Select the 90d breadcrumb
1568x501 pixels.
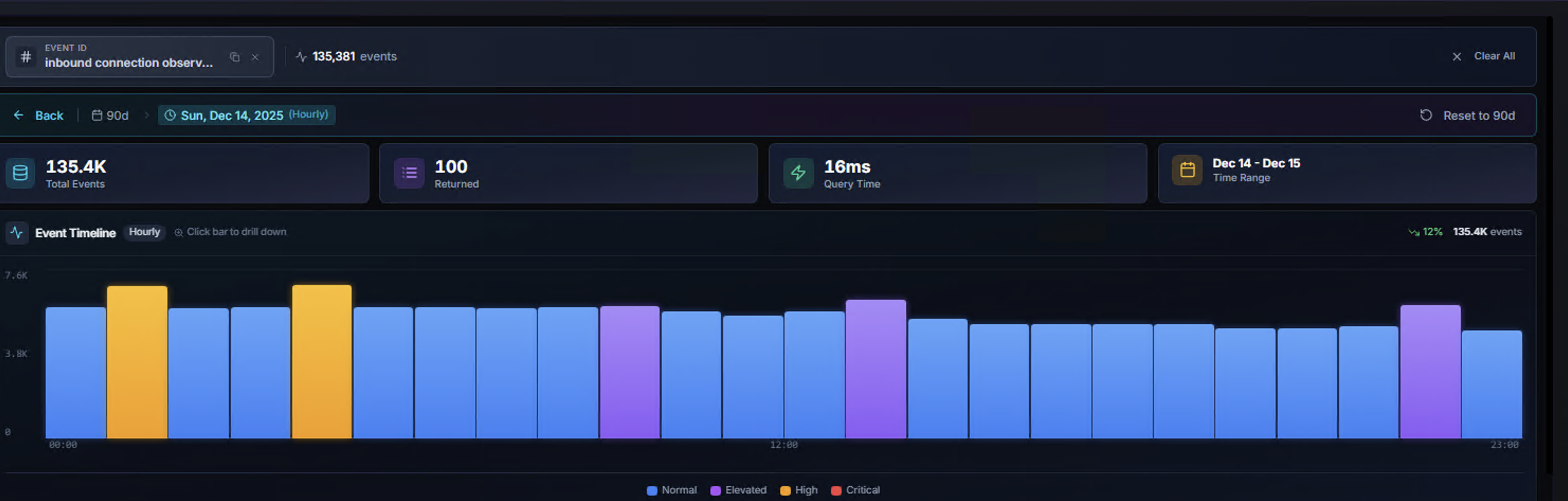110,115
